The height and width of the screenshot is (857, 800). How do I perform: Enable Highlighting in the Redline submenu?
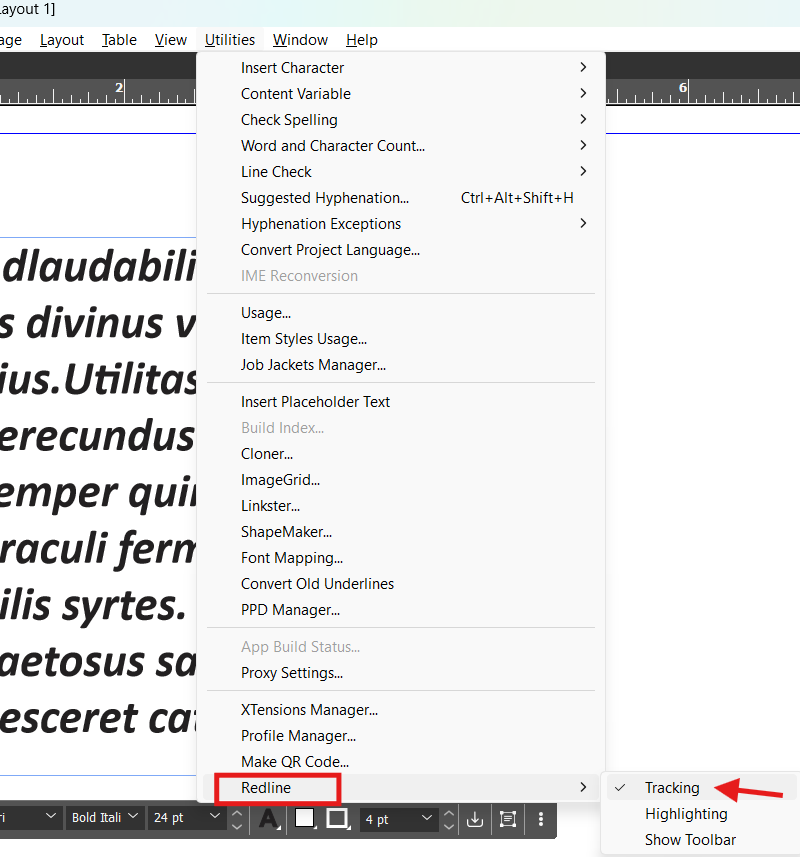pyautogui.click(x=686, y=813)
